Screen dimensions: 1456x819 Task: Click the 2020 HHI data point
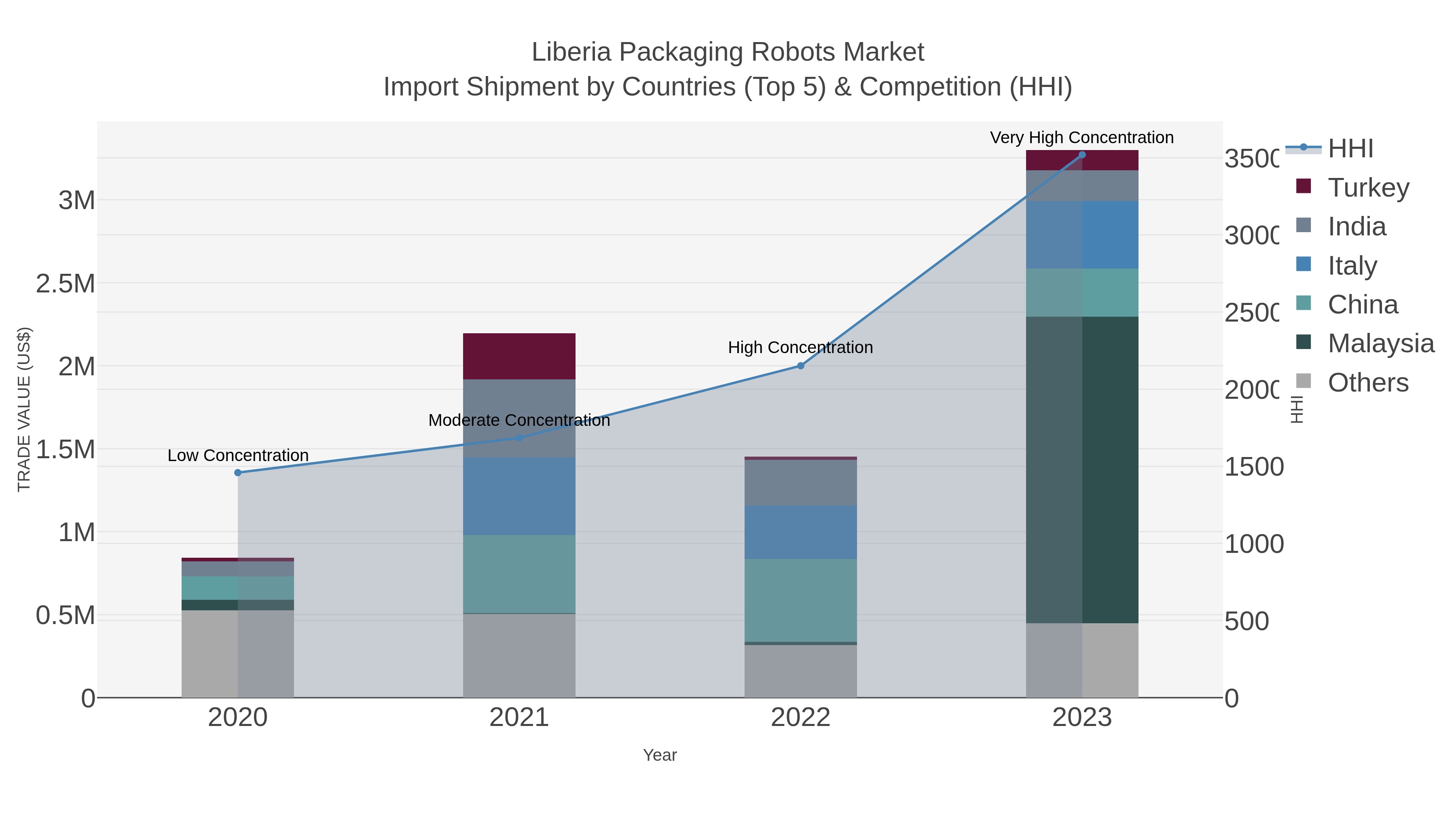coord(238,472)
